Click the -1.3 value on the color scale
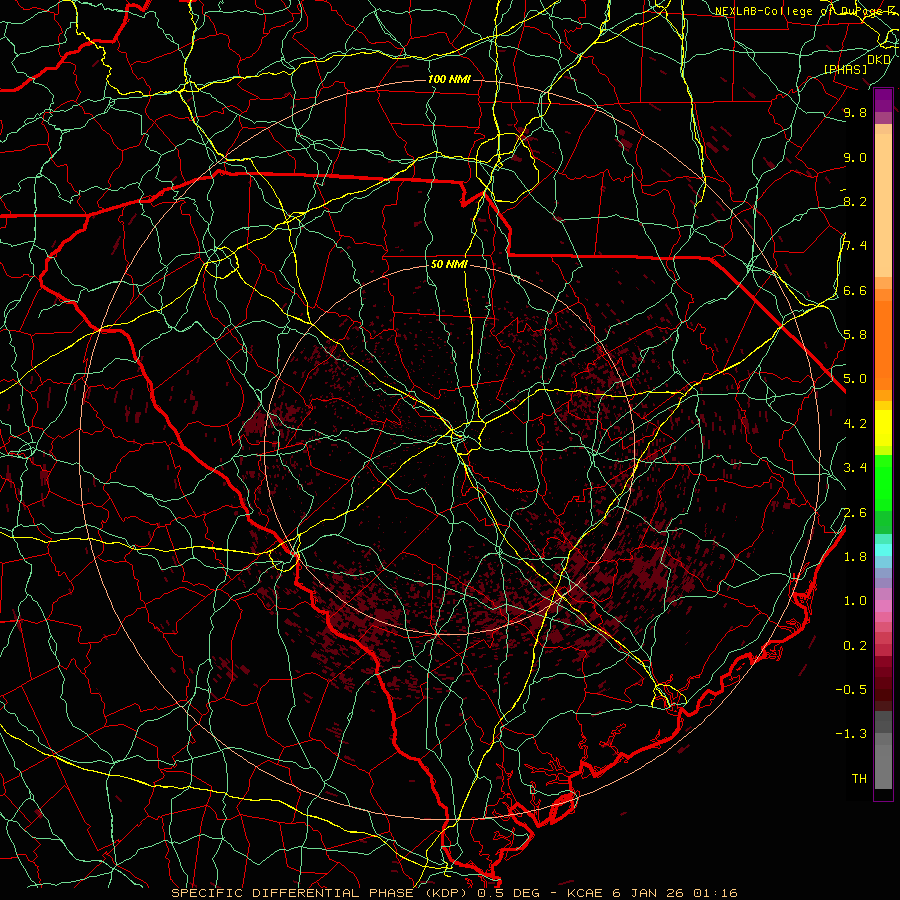This screenshot has width=900, height=900. click(x=851, y=734)
